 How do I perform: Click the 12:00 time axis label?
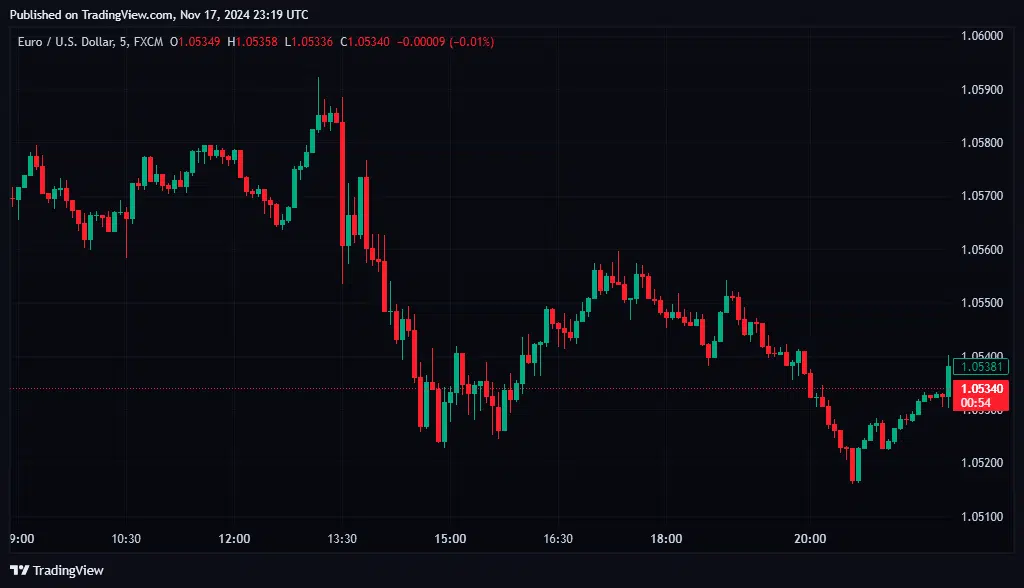pos(234,539)
